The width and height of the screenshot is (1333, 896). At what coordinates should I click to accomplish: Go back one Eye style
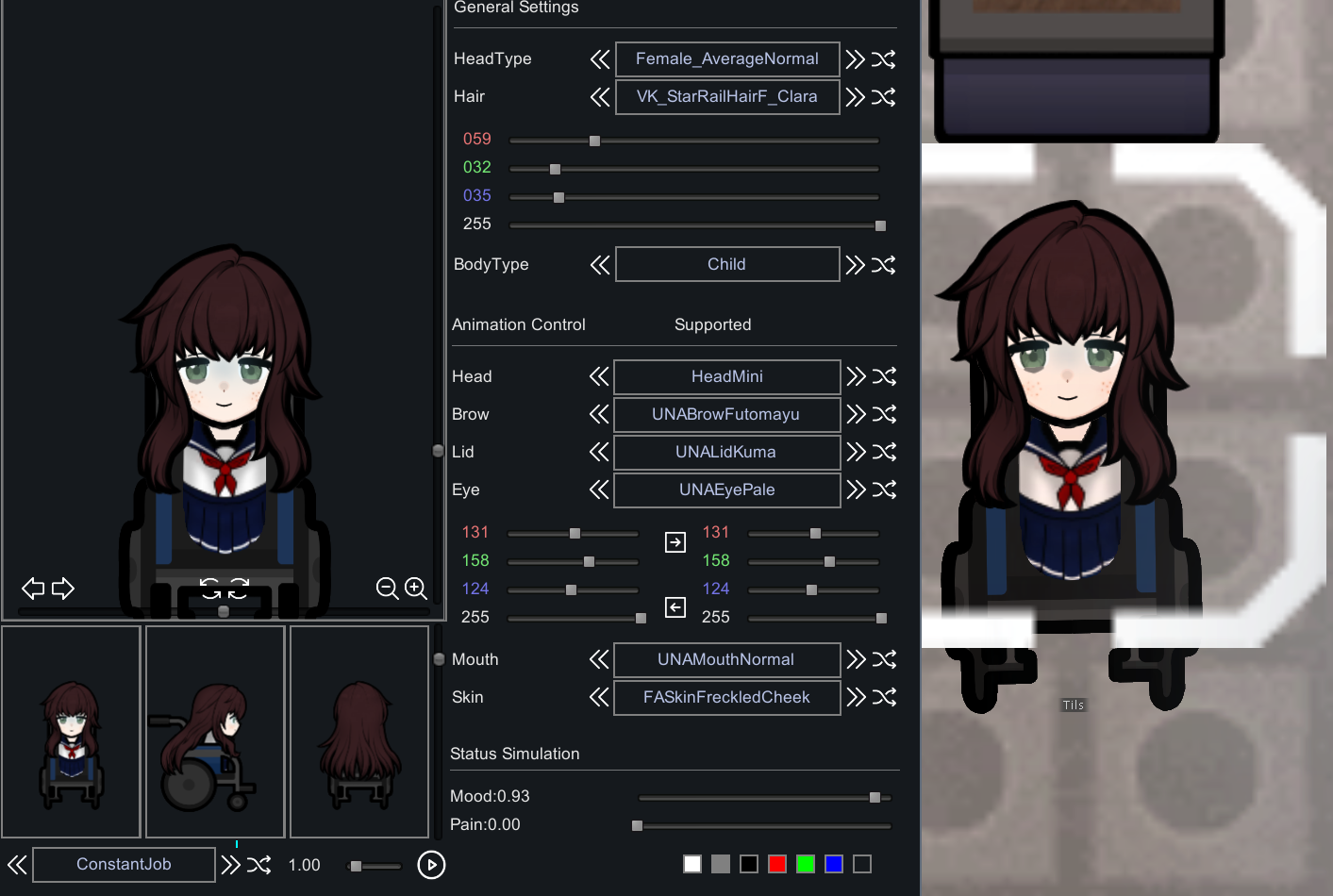point(599,489)
